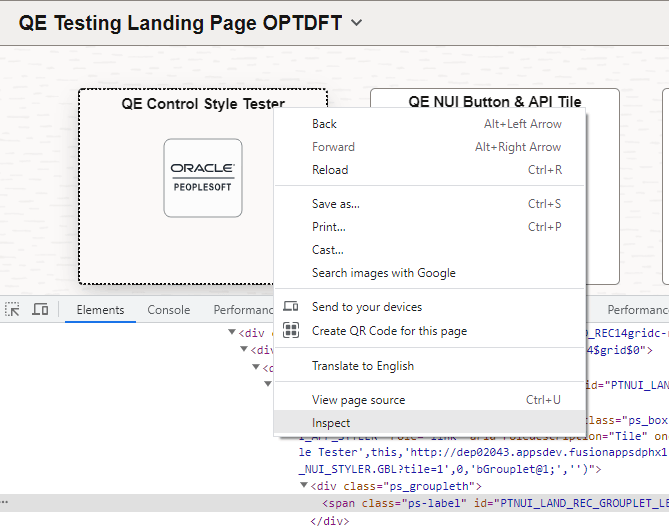Click the Send to your devices icon
The image size is (669, 526).
pos(291,306)
